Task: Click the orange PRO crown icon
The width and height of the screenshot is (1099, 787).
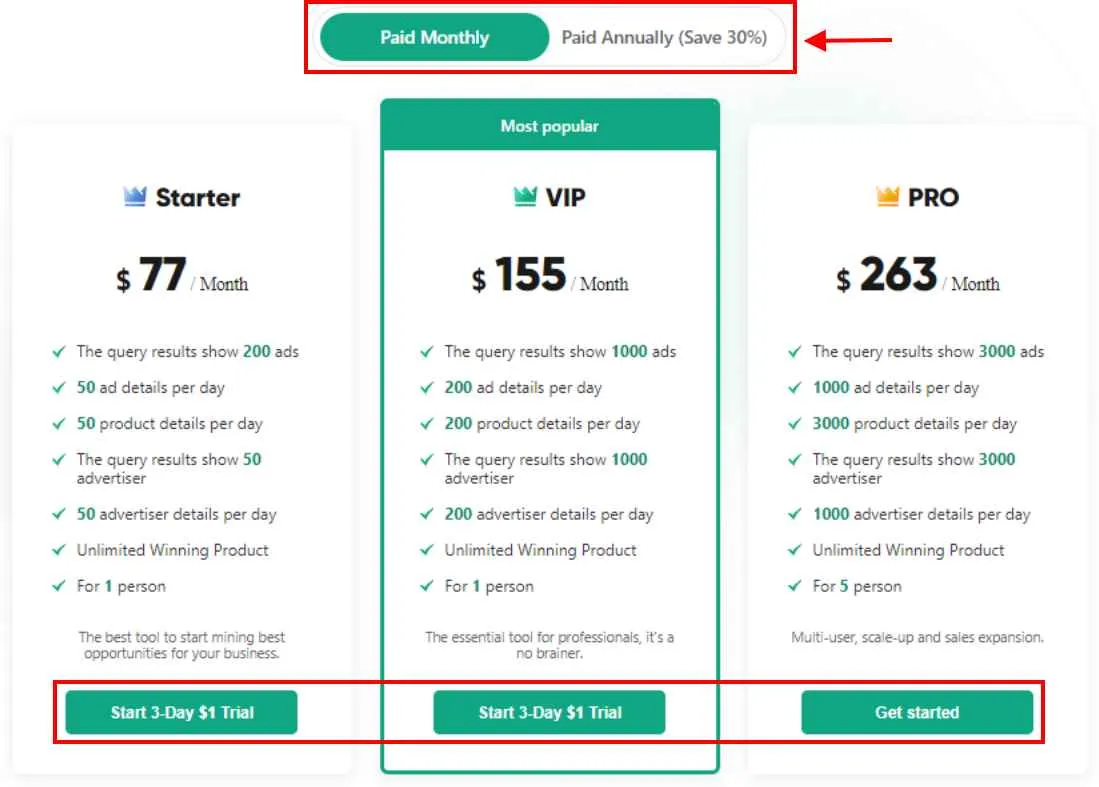Action: tap(887, 196)
